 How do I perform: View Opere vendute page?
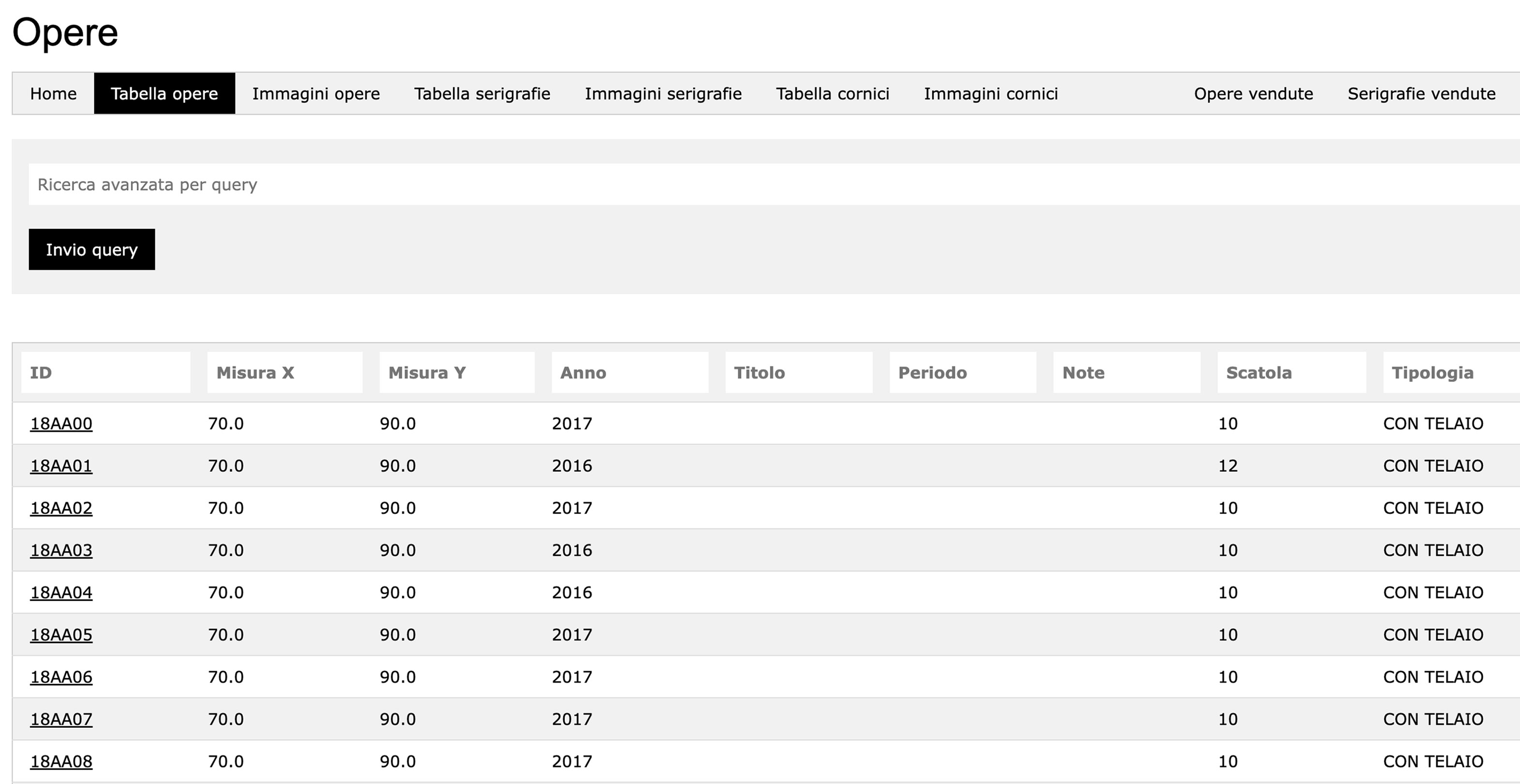(x=1254, y=94)
